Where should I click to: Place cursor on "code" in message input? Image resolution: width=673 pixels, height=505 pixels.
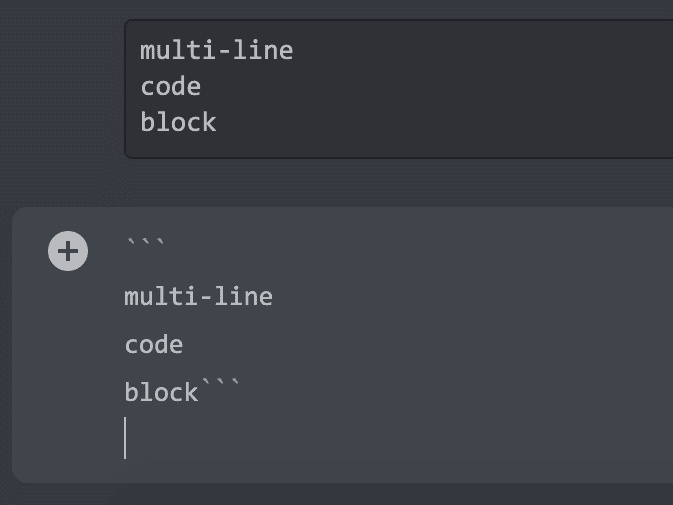(153, 345)
